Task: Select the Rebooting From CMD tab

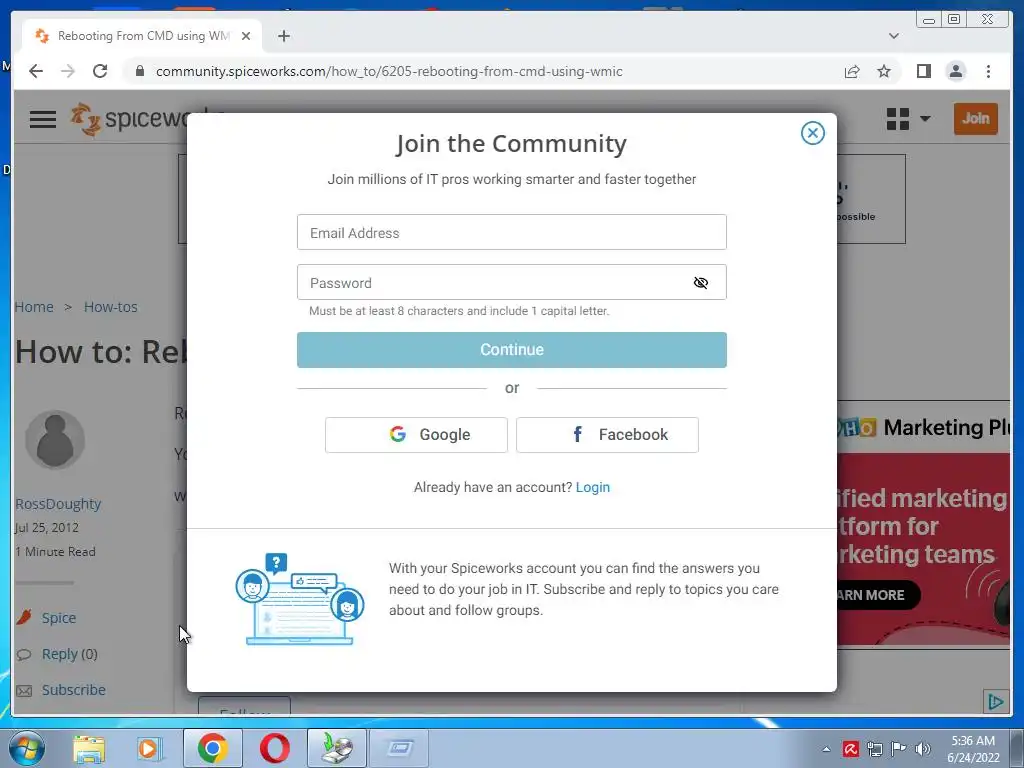Action: [x=142, y=36]
